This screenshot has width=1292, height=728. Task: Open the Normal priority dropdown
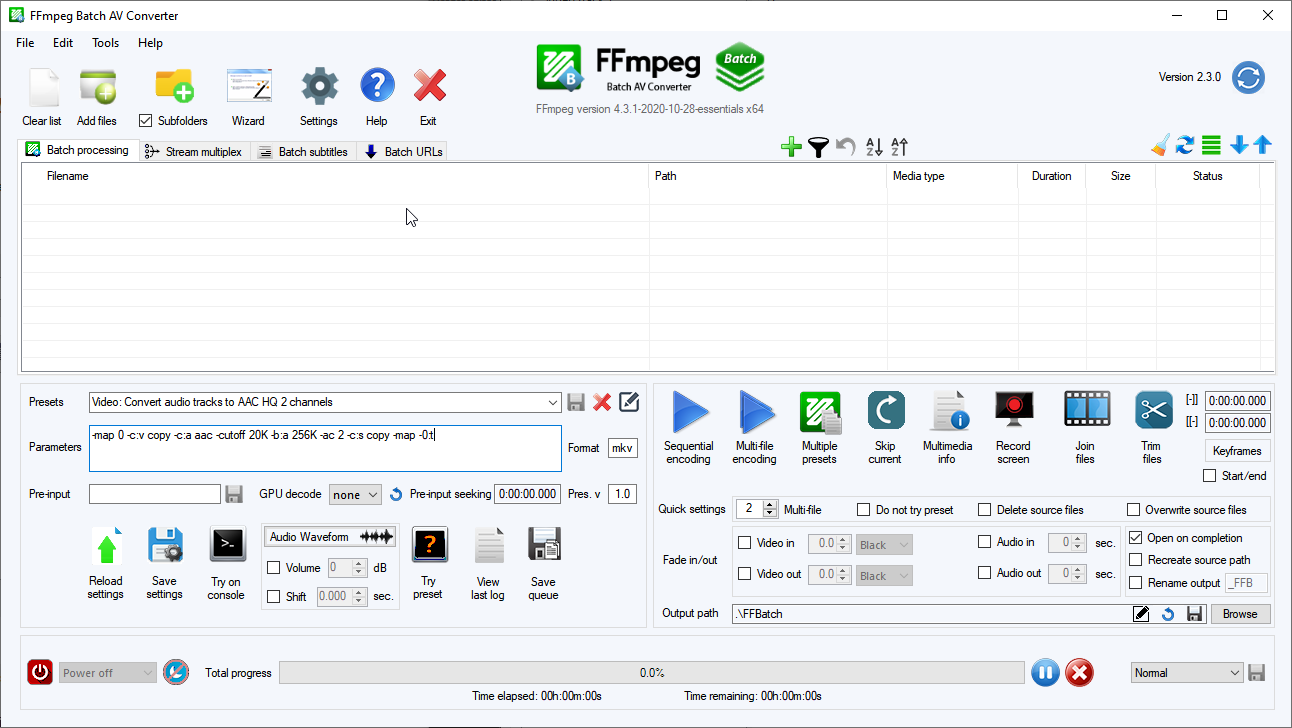(1187, 673)
